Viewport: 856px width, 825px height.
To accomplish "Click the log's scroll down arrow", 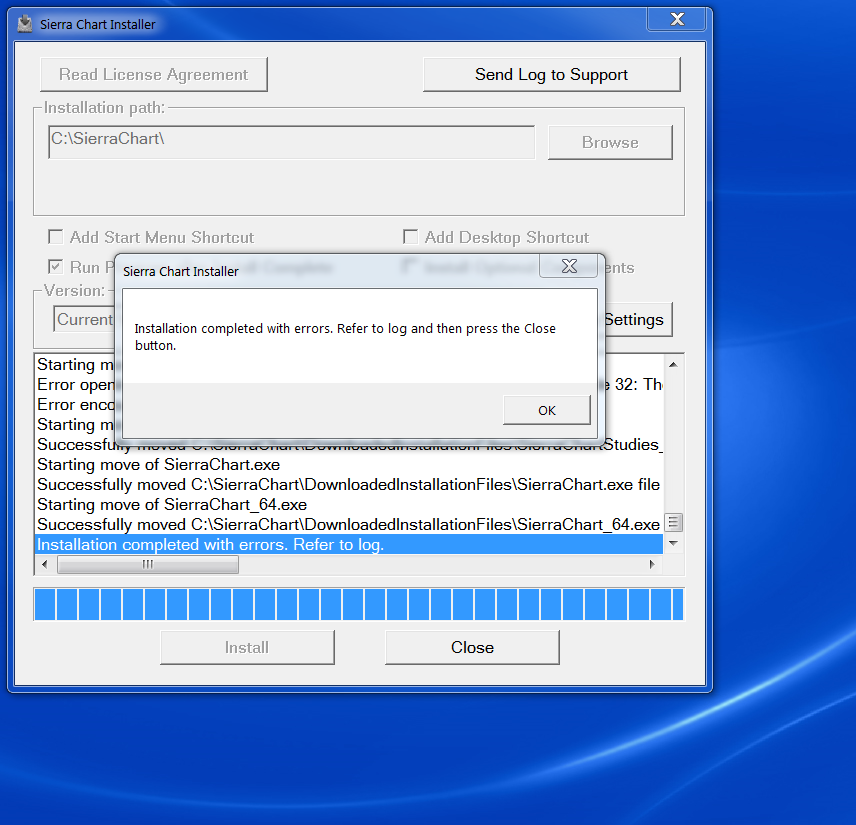I will 673,543.
